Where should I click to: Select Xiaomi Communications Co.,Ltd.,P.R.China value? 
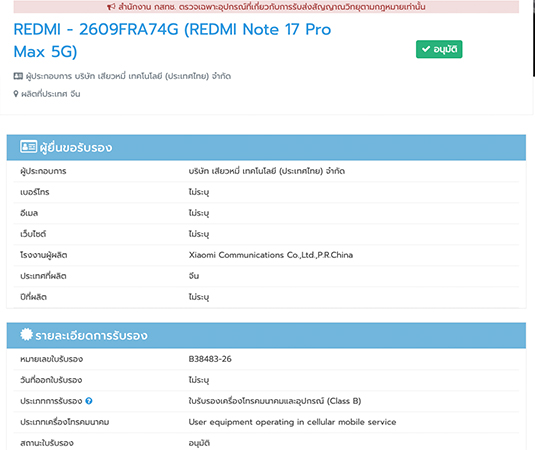(x=271, y=255)
